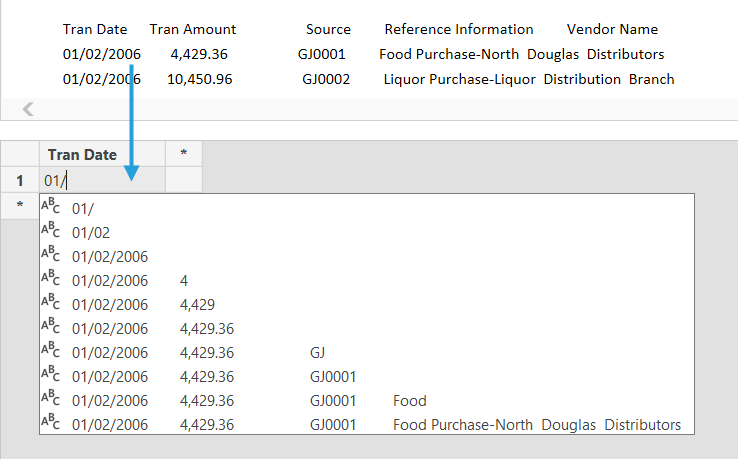Click input cell containing "01/"

point(101,180)
